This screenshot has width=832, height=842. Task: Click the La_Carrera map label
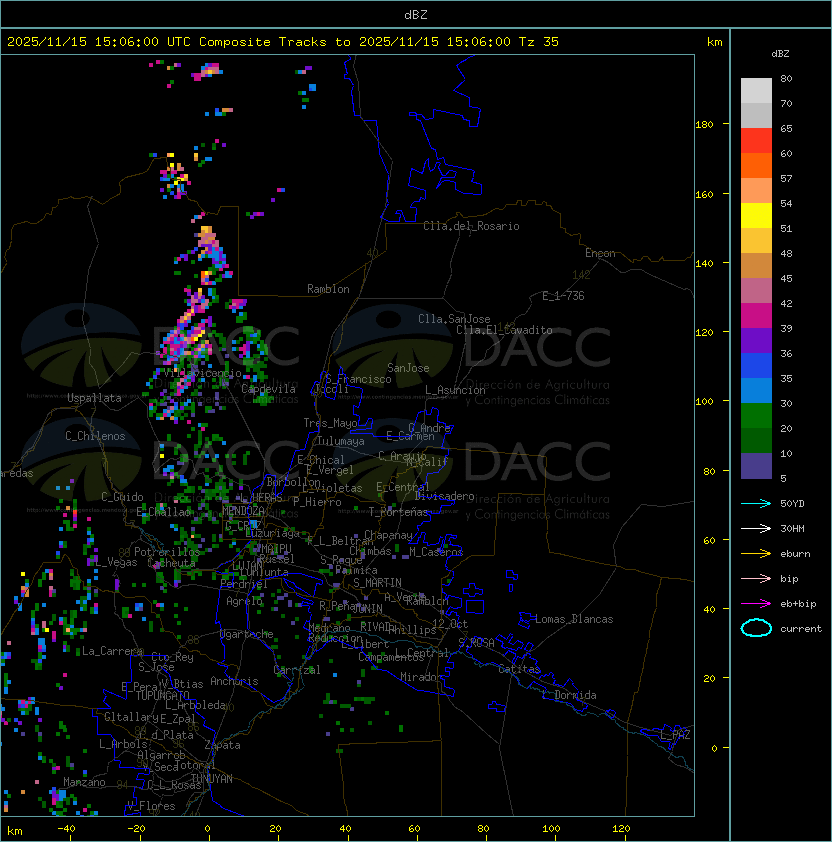[112, 651]
